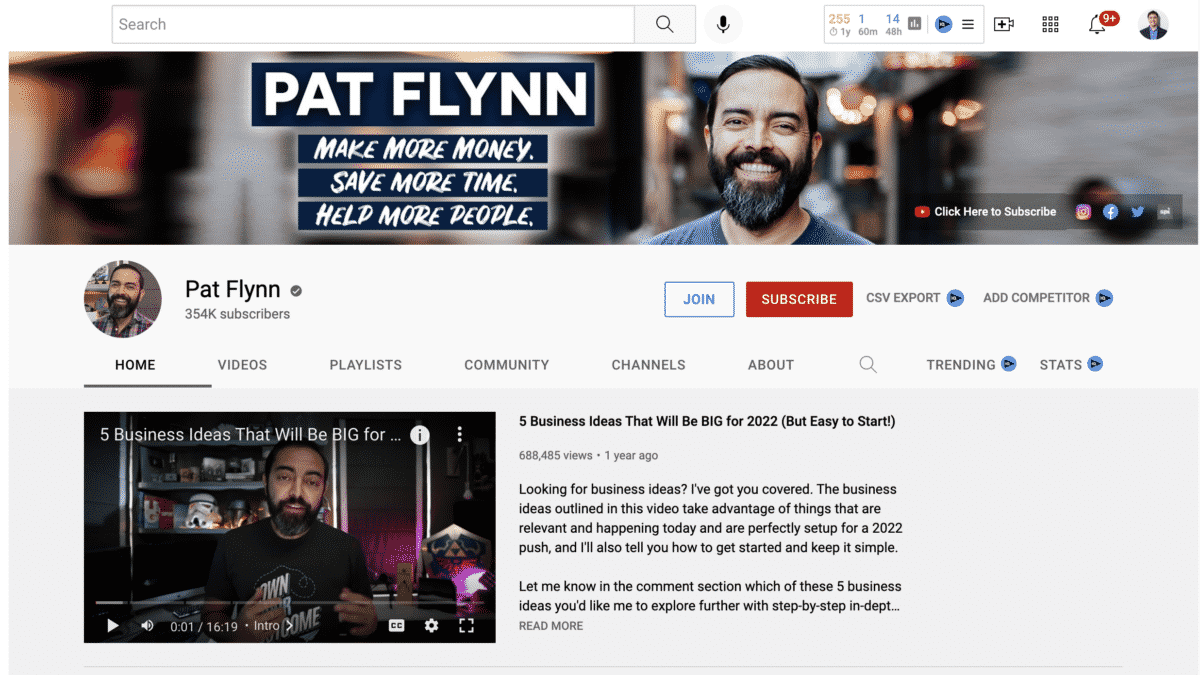
Task: Expand the Intro chapter chevron
Action: pos(289,626)
